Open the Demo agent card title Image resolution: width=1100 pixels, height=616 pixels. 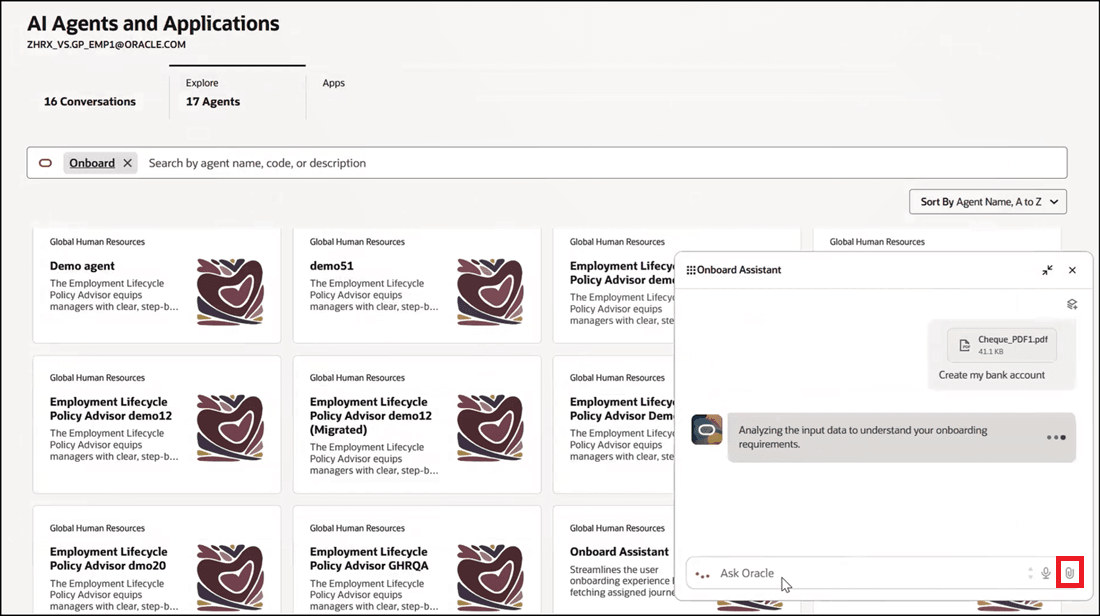(x=82, y=266)
